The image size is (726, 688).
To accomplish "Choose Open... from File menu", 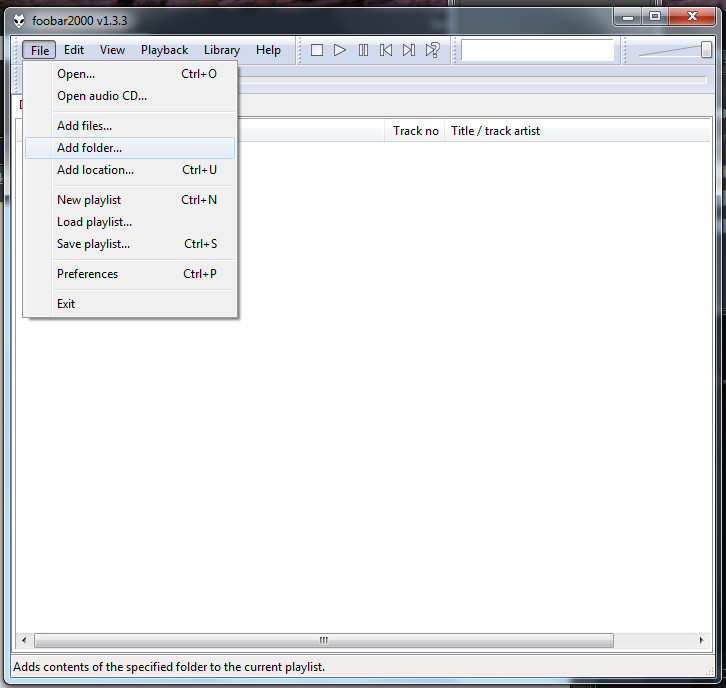I will (130, 74).
